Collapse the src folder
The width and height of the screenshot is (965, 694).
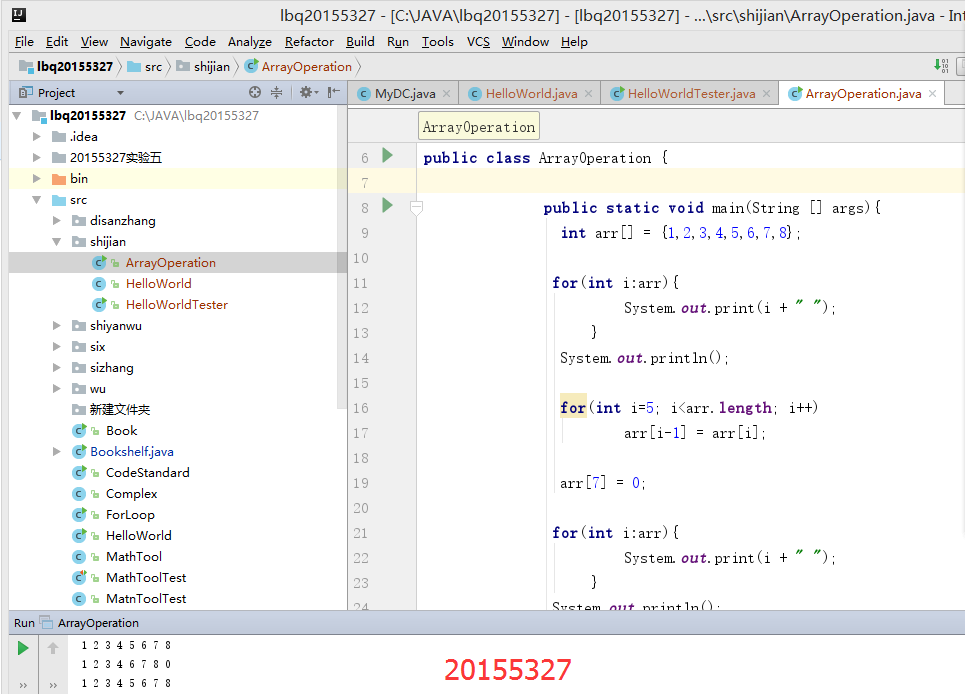coord(36,200)
